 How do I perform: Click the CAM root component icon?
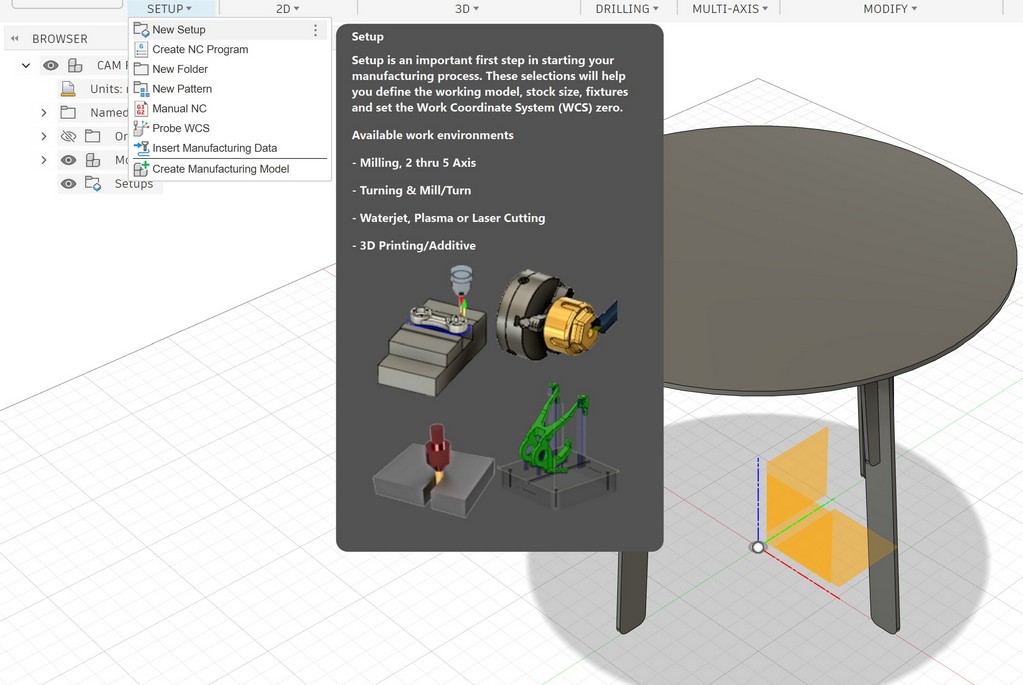pos(76,65)
